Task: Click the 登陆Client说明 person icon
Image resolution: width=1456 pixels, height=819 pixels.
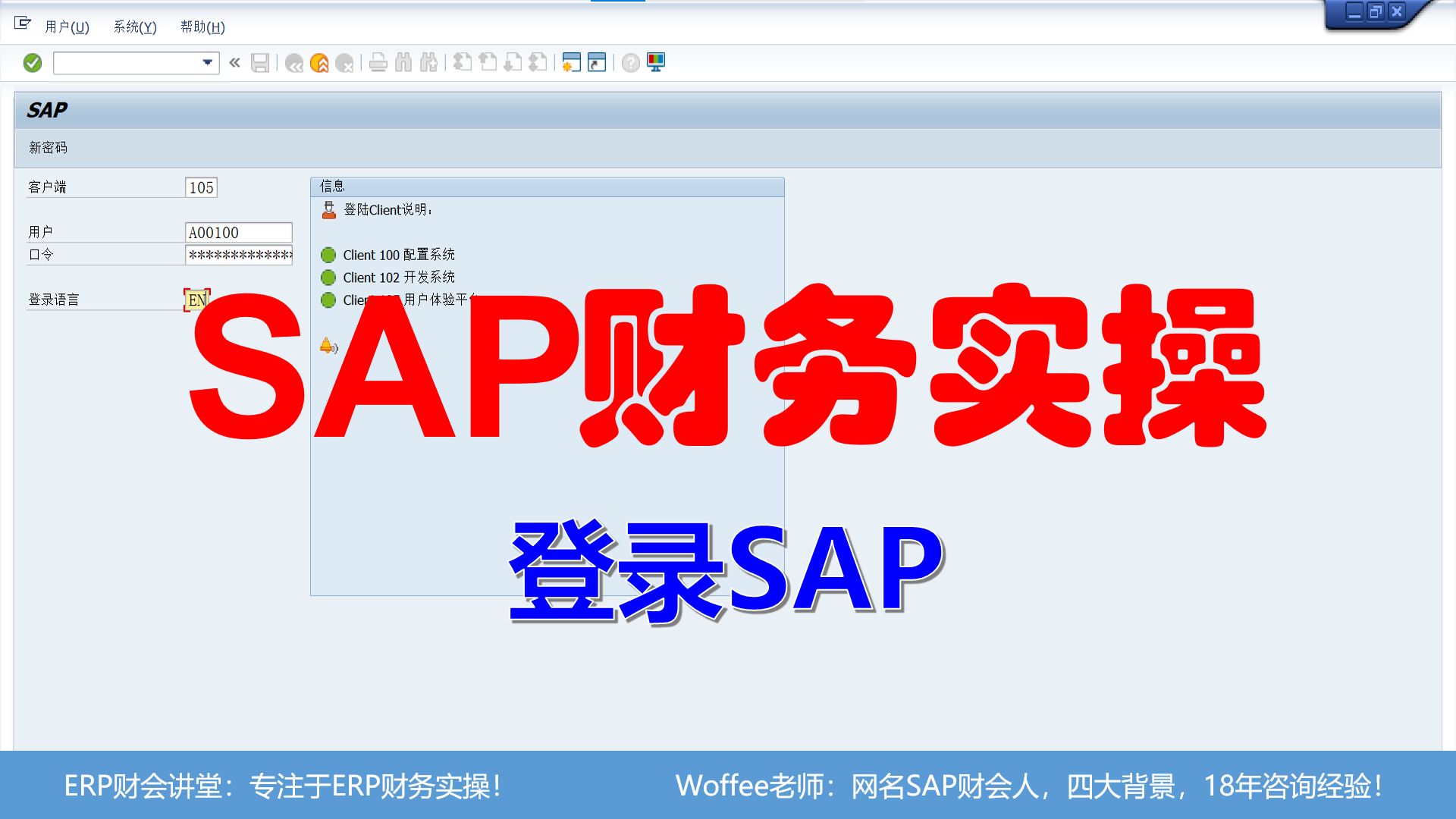Action: point(328,210)
